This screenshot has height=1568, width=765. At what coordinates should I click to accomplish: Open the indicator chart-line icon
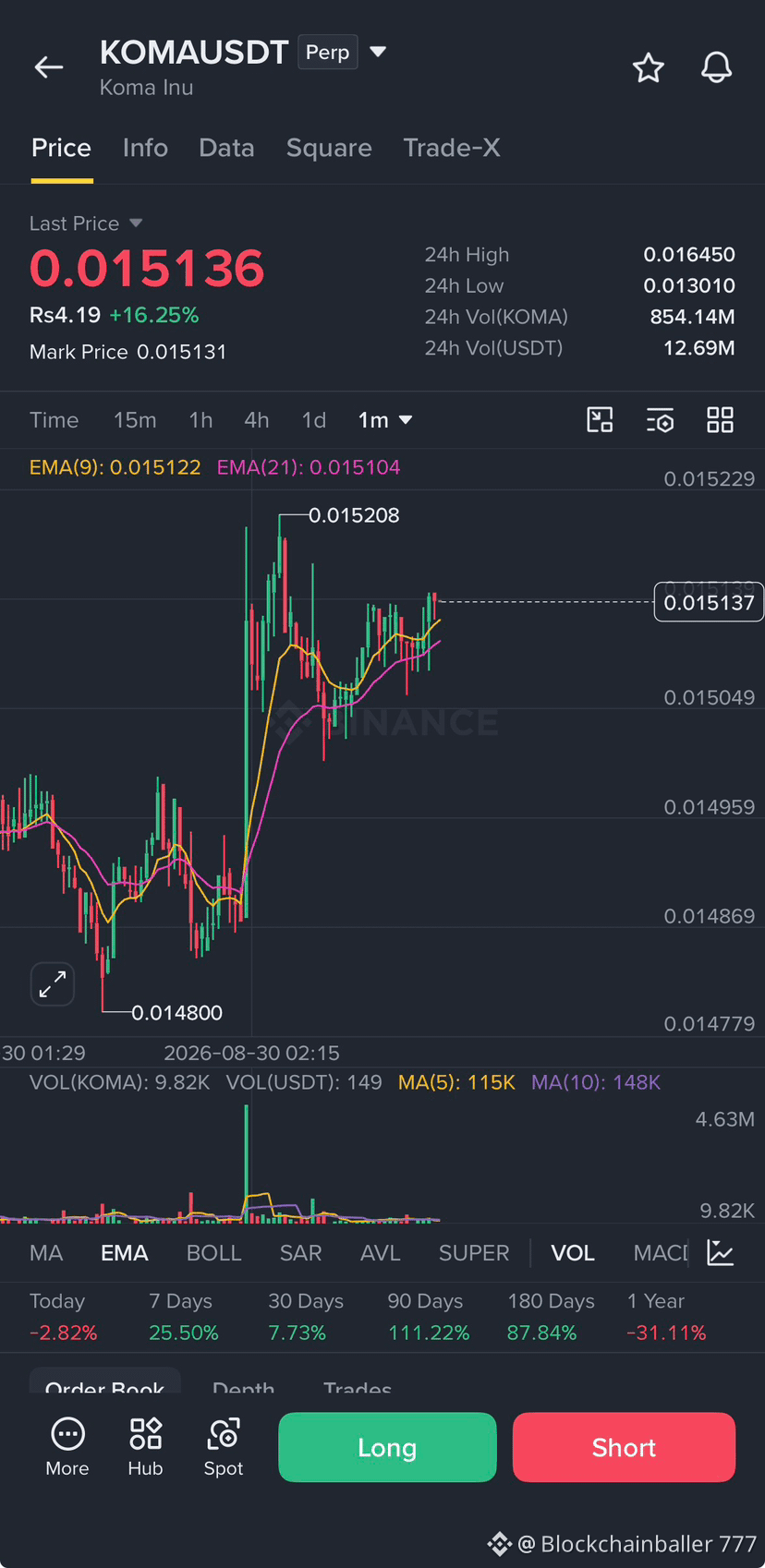point(720,1253)
